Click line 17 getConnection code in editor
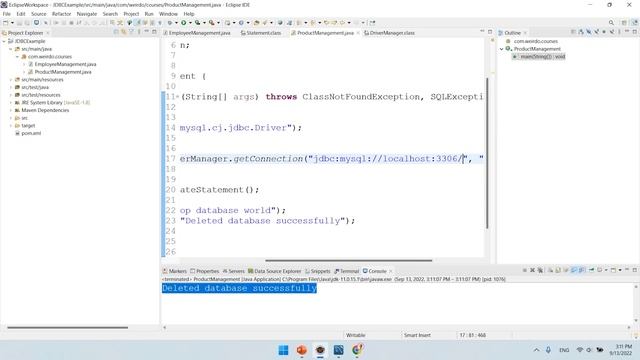The height and width of the screenshot is (360, 640). (331, 159)
